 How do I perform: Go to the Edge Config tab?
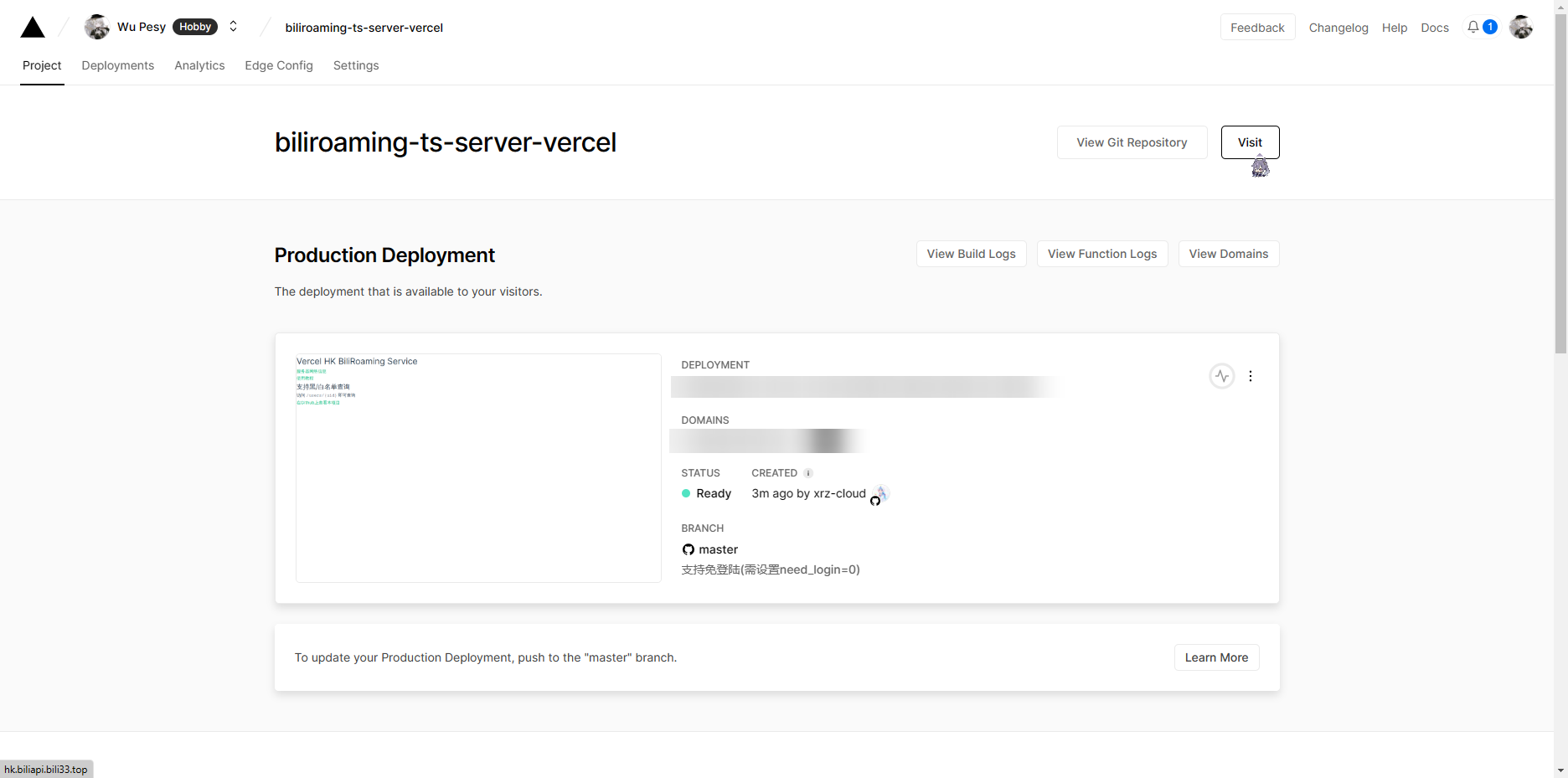278,65
